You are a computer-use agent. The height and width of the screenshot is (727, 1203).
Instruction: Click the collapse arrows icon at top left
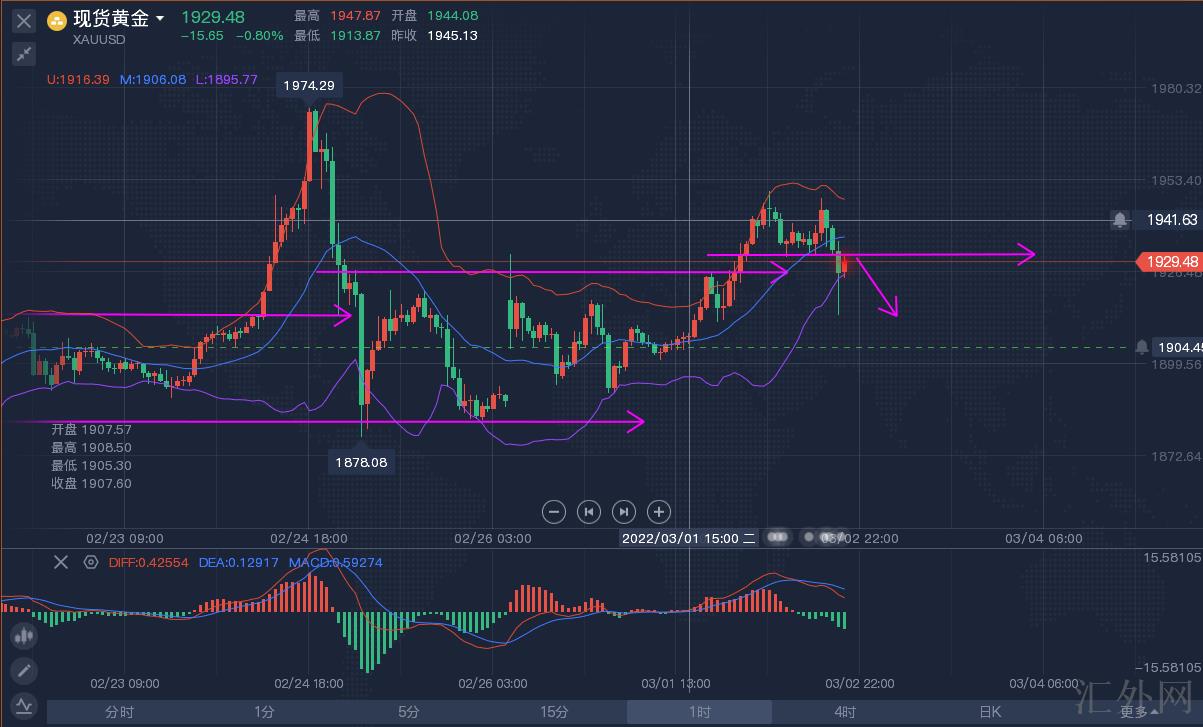pyautogui.click(x=24, y=54)
